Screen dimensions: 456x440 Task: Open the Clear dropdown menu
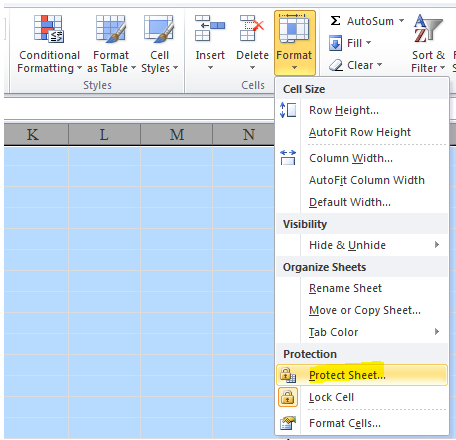[355, 65]
